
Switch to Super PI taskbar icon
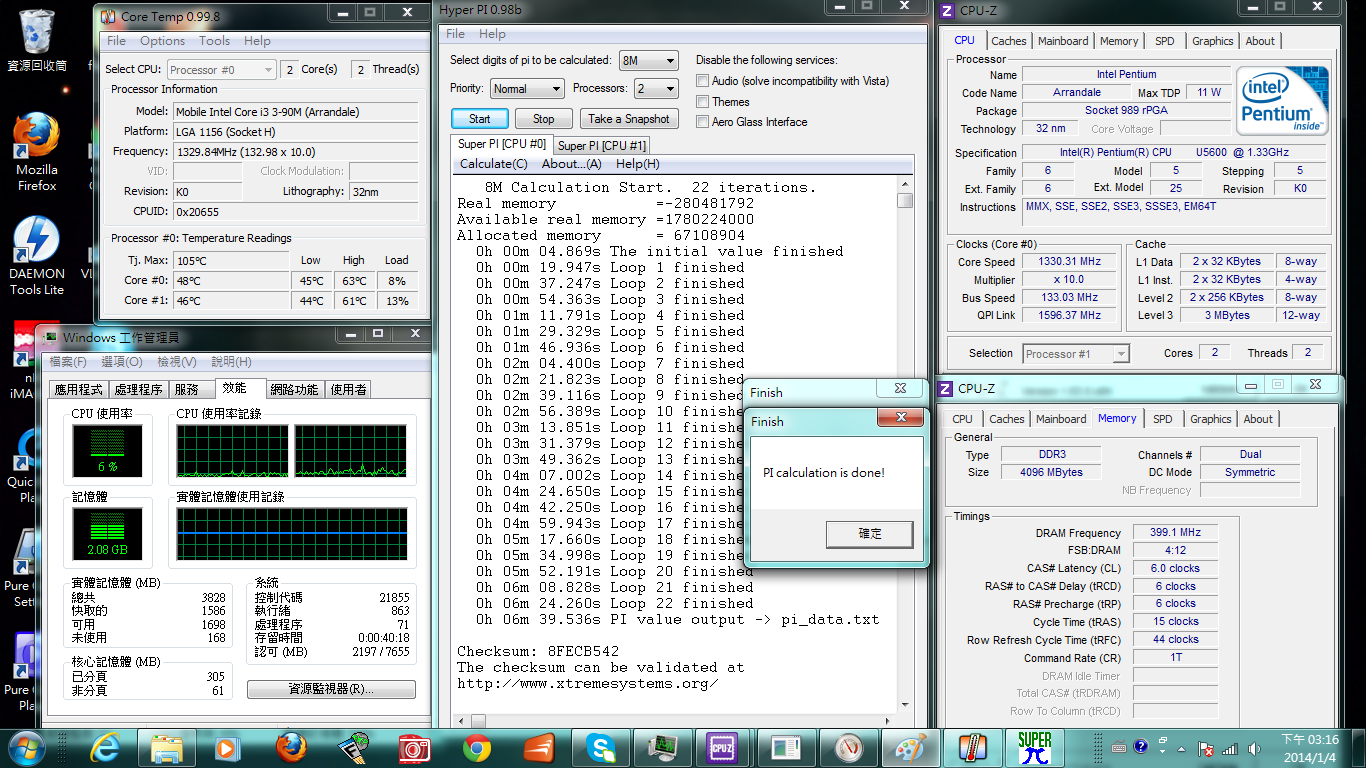click(1035, 747)
